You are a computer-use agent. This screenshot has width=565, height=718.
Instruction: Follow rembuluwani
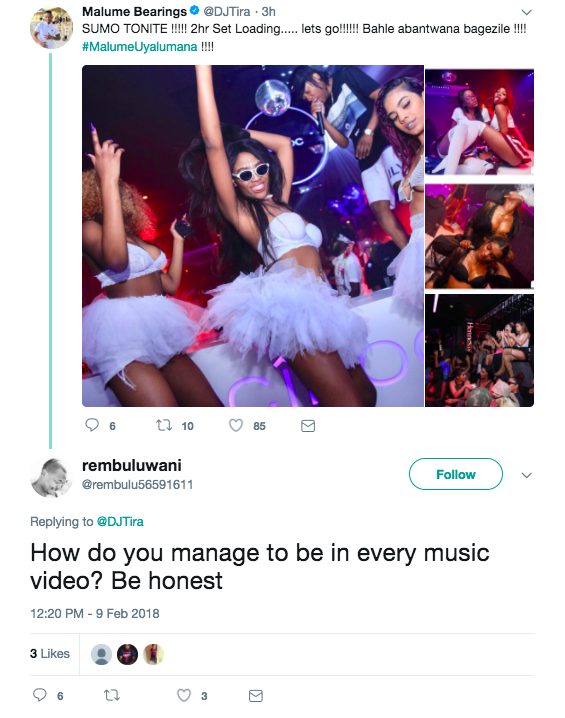point(456,474)
